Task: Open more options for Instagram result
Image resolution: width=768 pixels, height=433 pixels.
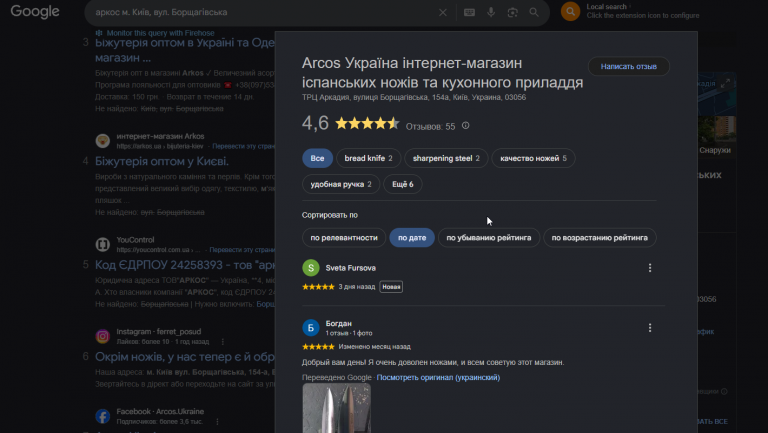Action: coord(222,342)
